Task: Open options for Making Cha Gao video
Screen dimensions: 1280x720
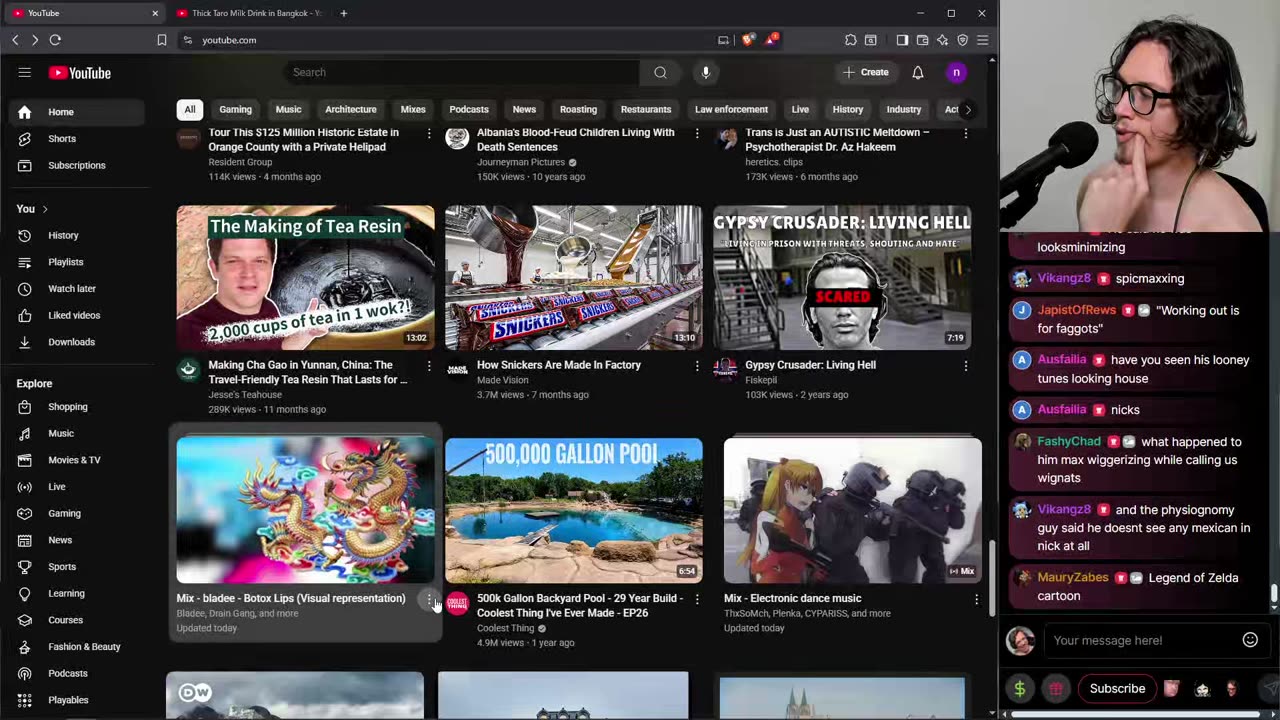Action: pos(429,366)
